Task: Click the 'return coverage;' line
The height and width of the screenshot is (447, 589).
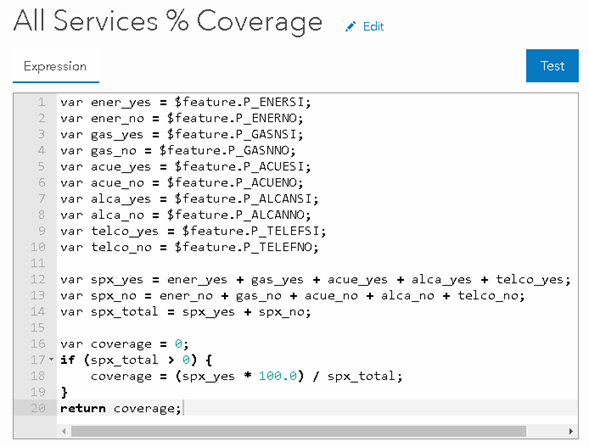Action: [121, 408]
